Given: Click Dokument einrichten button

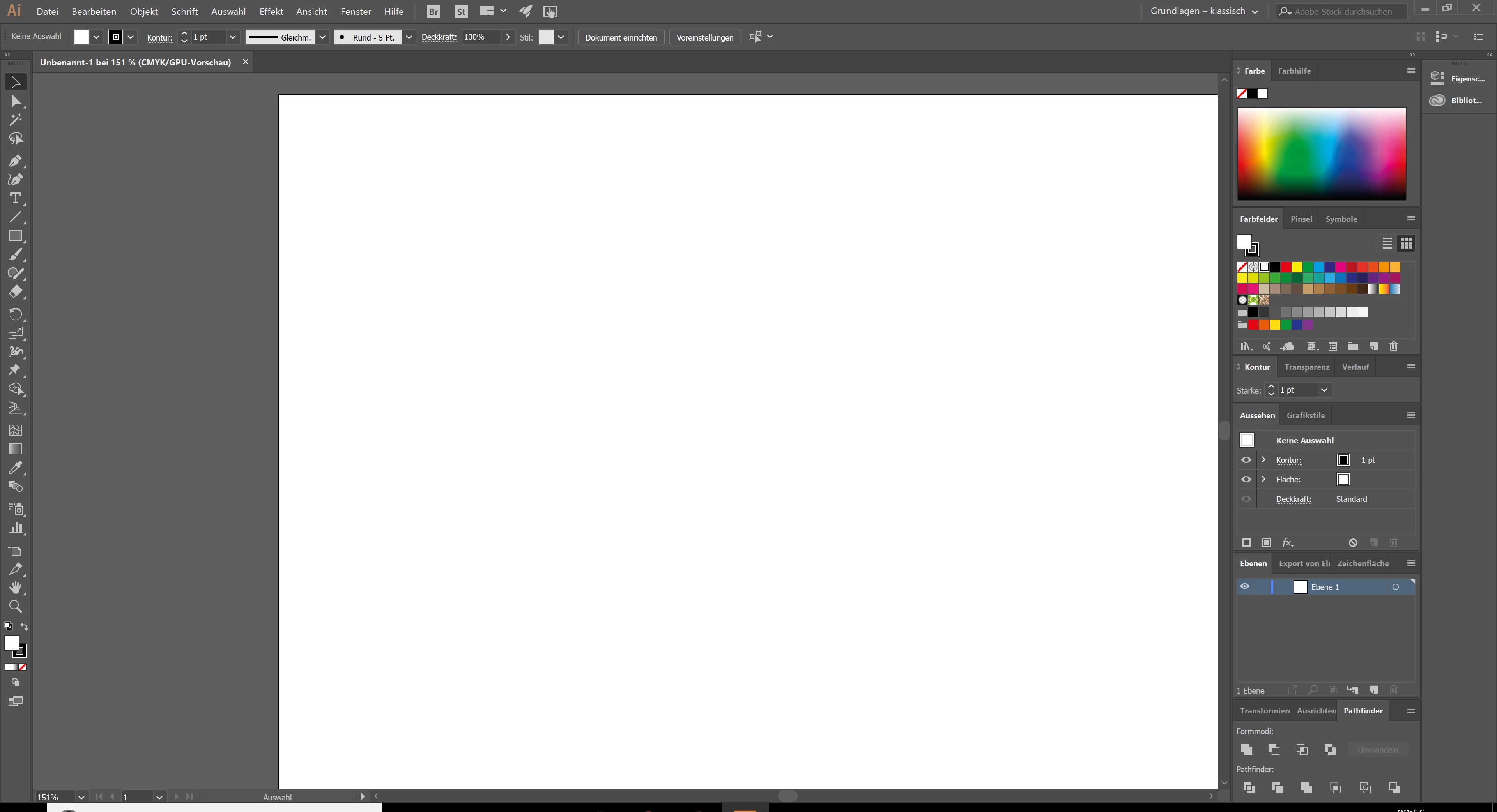Looking at the screenshot, I should [x=621, y=37].
